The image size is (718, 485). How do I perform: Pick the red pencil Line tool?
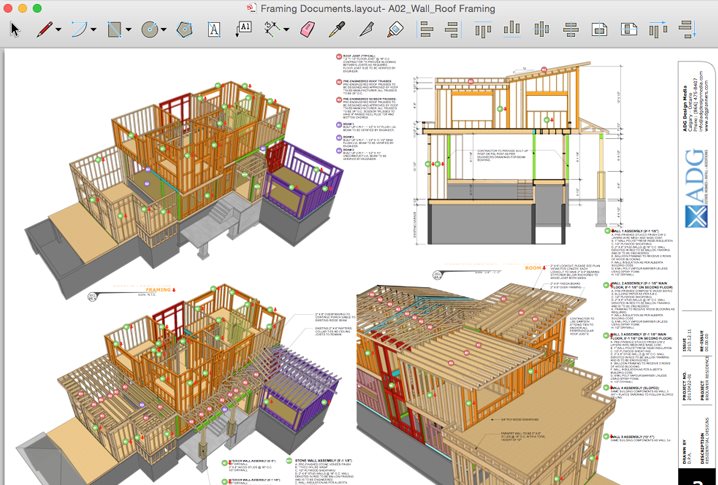(44, 29)
